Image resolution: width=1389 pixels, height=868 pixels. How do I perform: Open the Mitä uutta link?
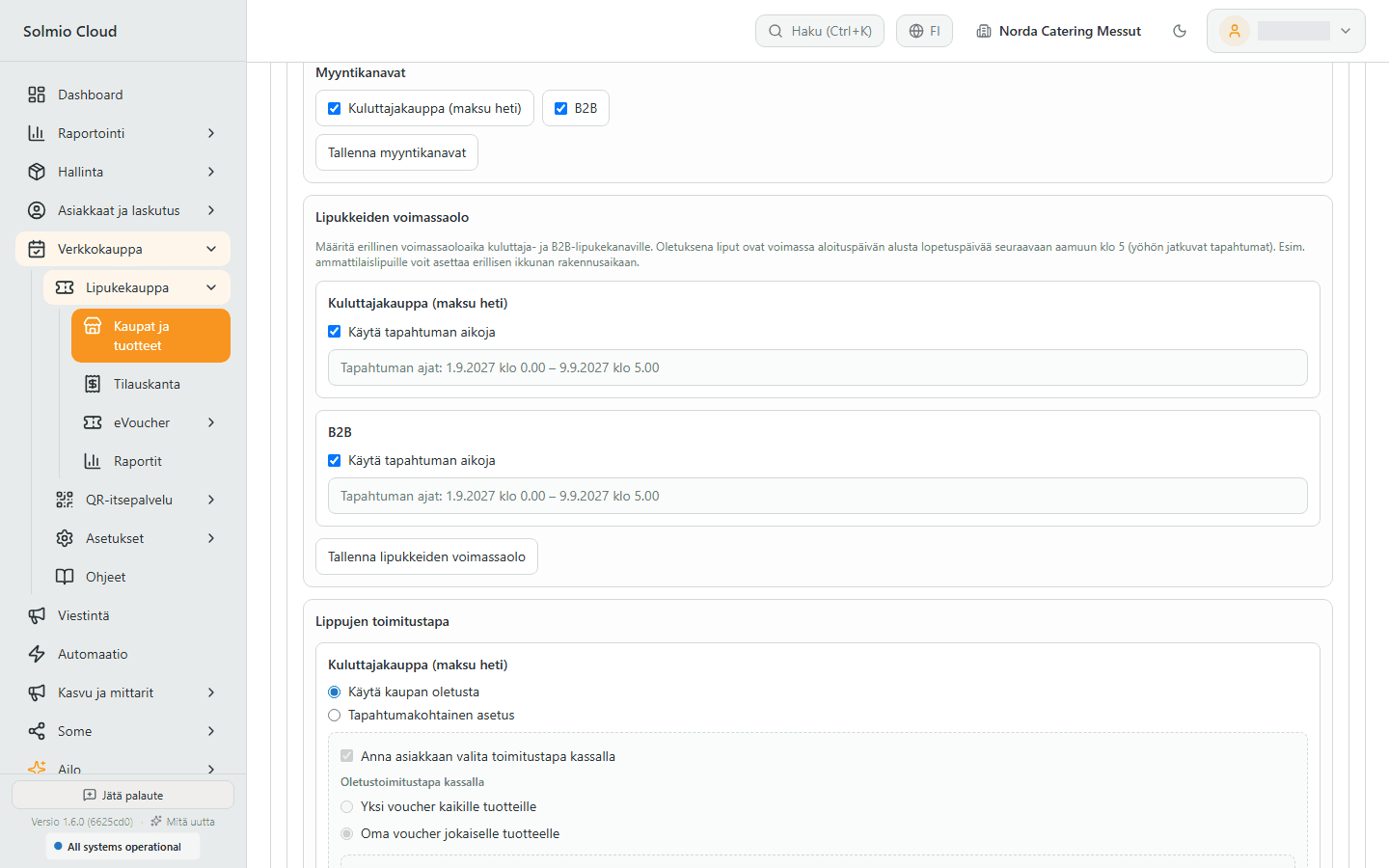pyautogui.click(x=182, y=822)
